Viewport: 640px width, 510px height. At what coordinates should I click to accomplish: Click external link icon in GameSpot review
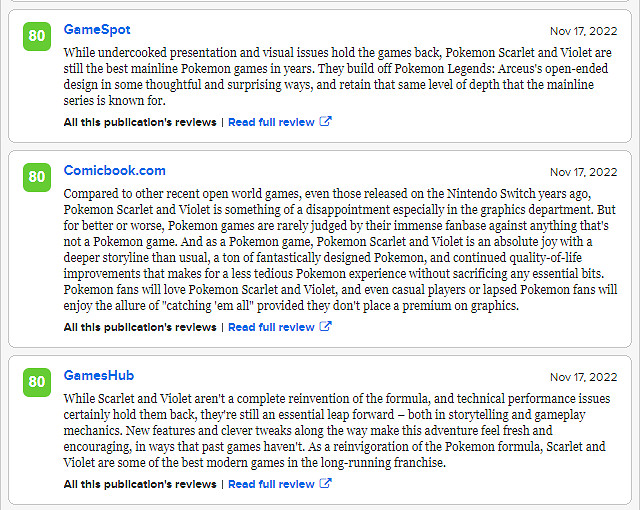click(x=326, y=122)
